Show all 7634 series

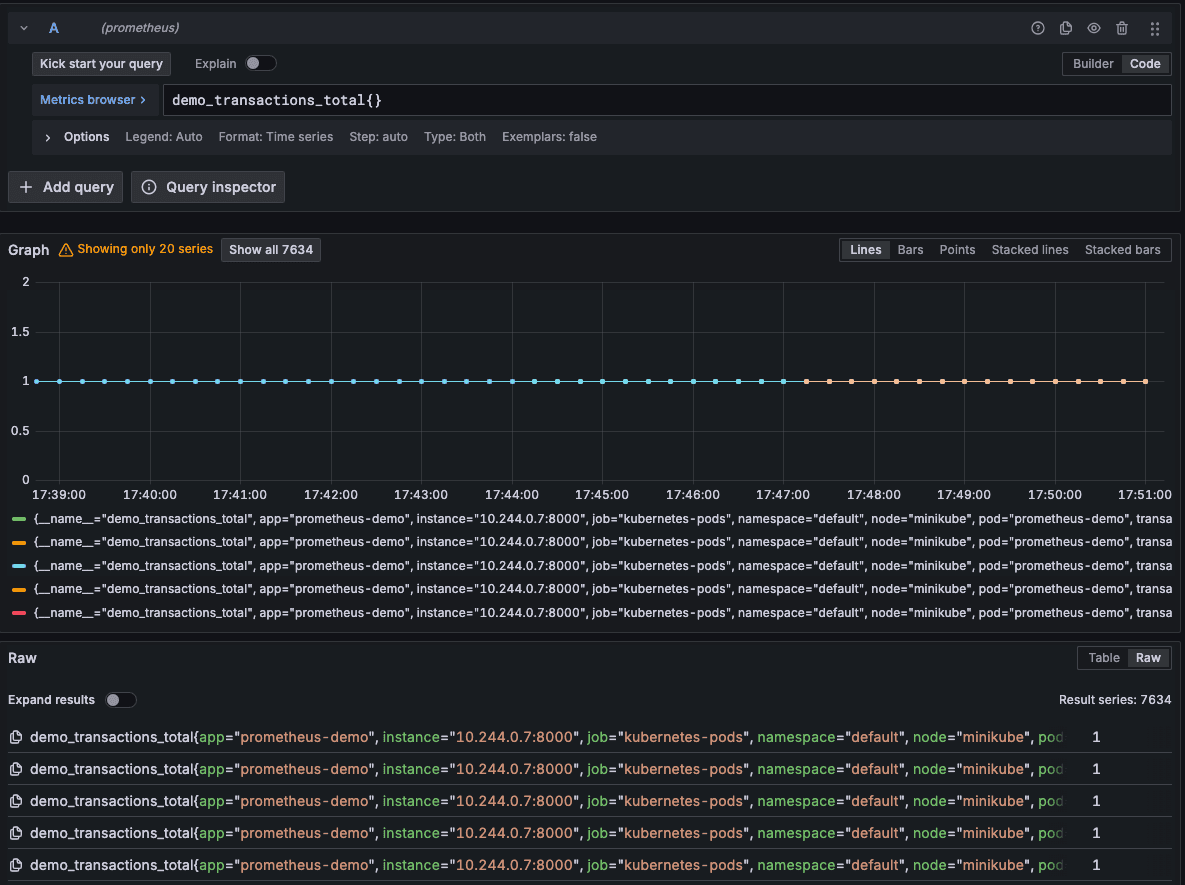pos(270,249)
